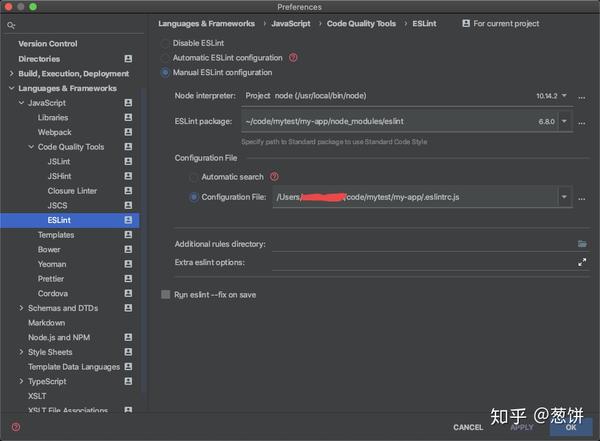Expand Style Sheets node
Screen dimensions: 600x441
tap(21, 352)
